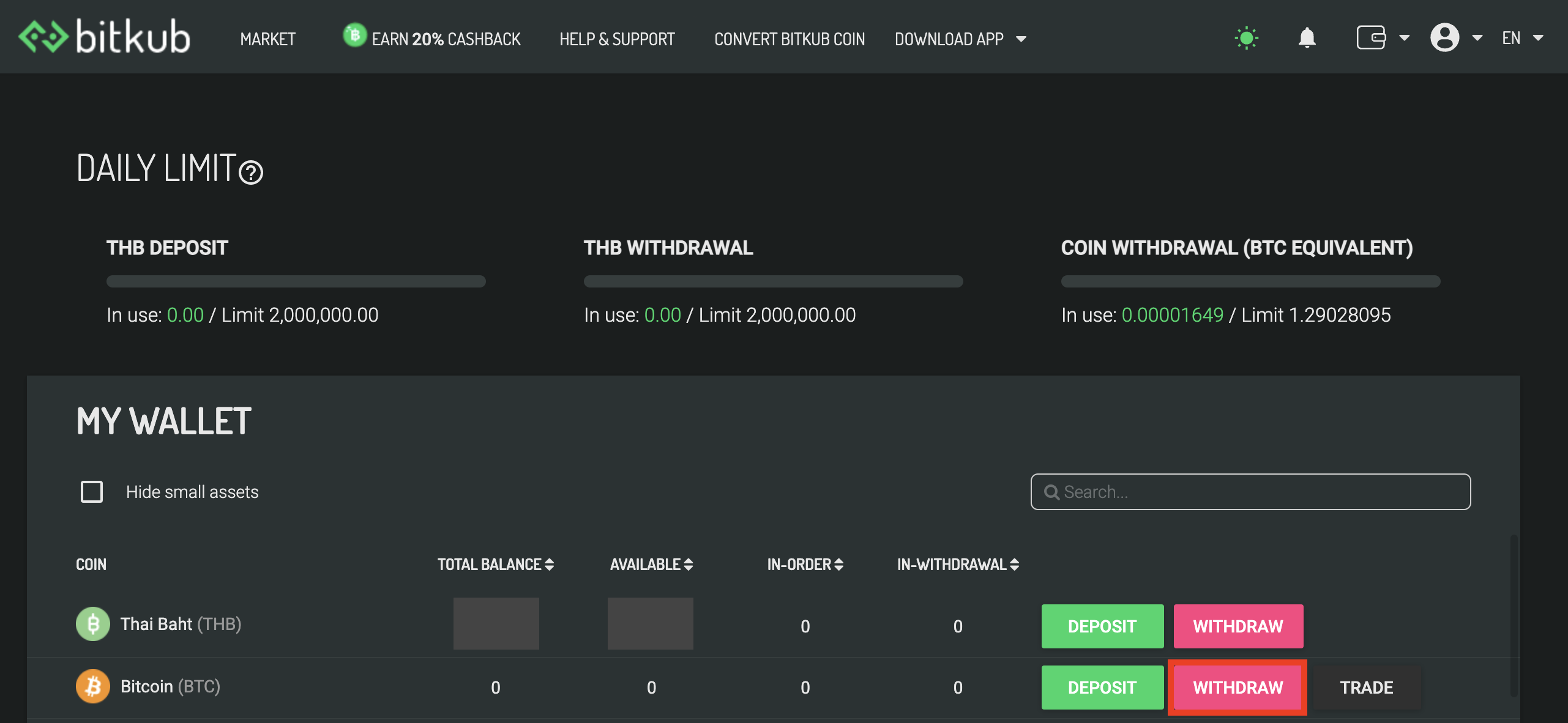Go to Help & Support
Viewport: 1568px width, 723px height.
(x=616, y=39)
